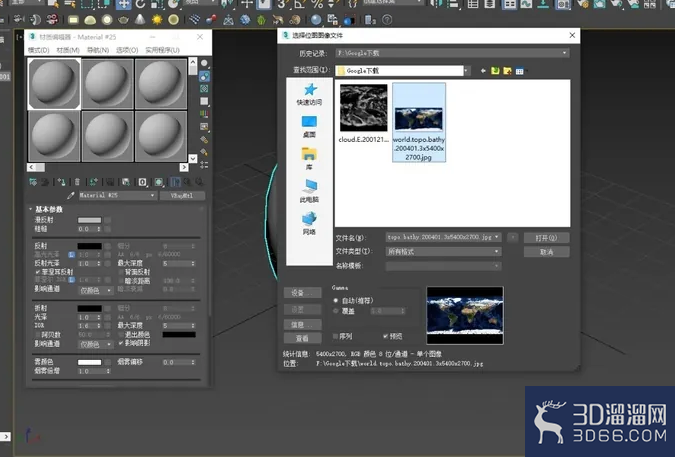Toggle Backlight icon in Material Editor side toolbar
675x457 pixels.
coord(204,77)
